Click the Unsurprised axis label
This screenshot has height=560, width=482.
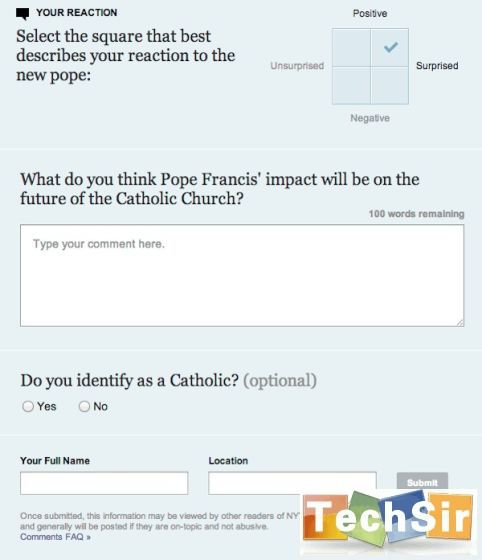(297, 66)
